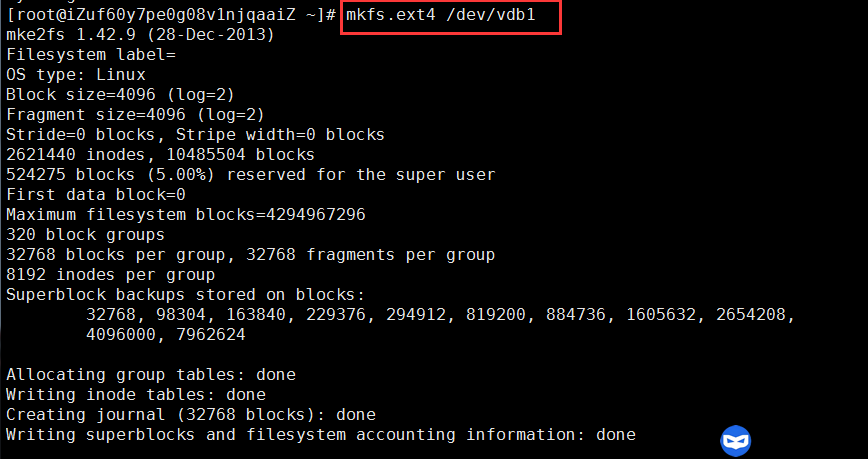The width and height of the screenshot is (868, 459).
Task: Click the reserved for super user line
Action: point(250,175)
